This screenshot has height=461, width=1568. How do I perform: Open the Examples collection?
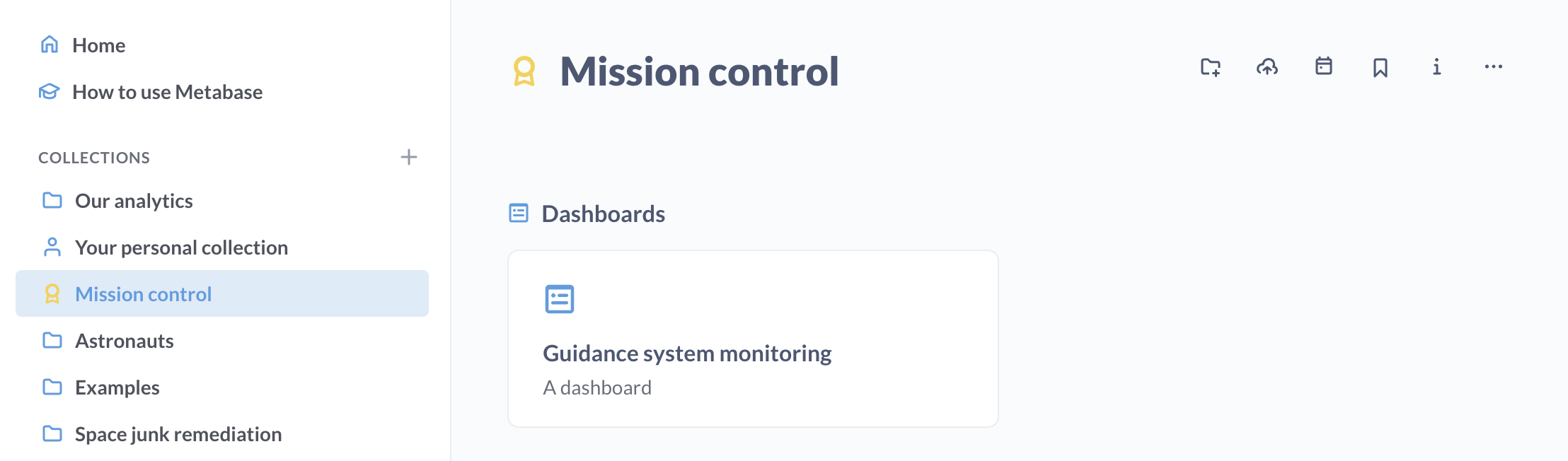point(117,387)
